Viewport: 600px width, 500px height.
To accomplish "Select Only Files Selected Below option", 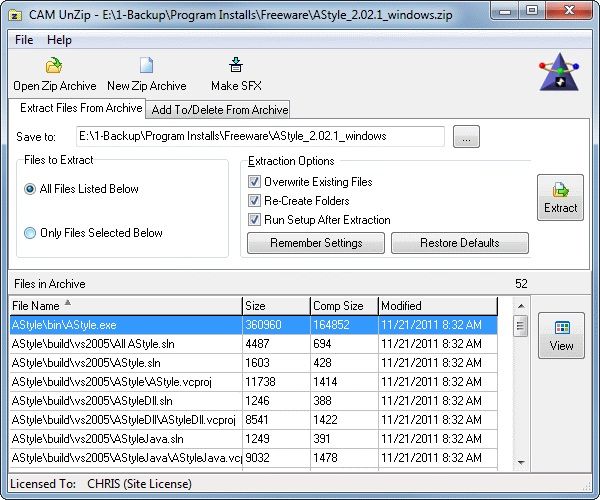I will (30, 233).
